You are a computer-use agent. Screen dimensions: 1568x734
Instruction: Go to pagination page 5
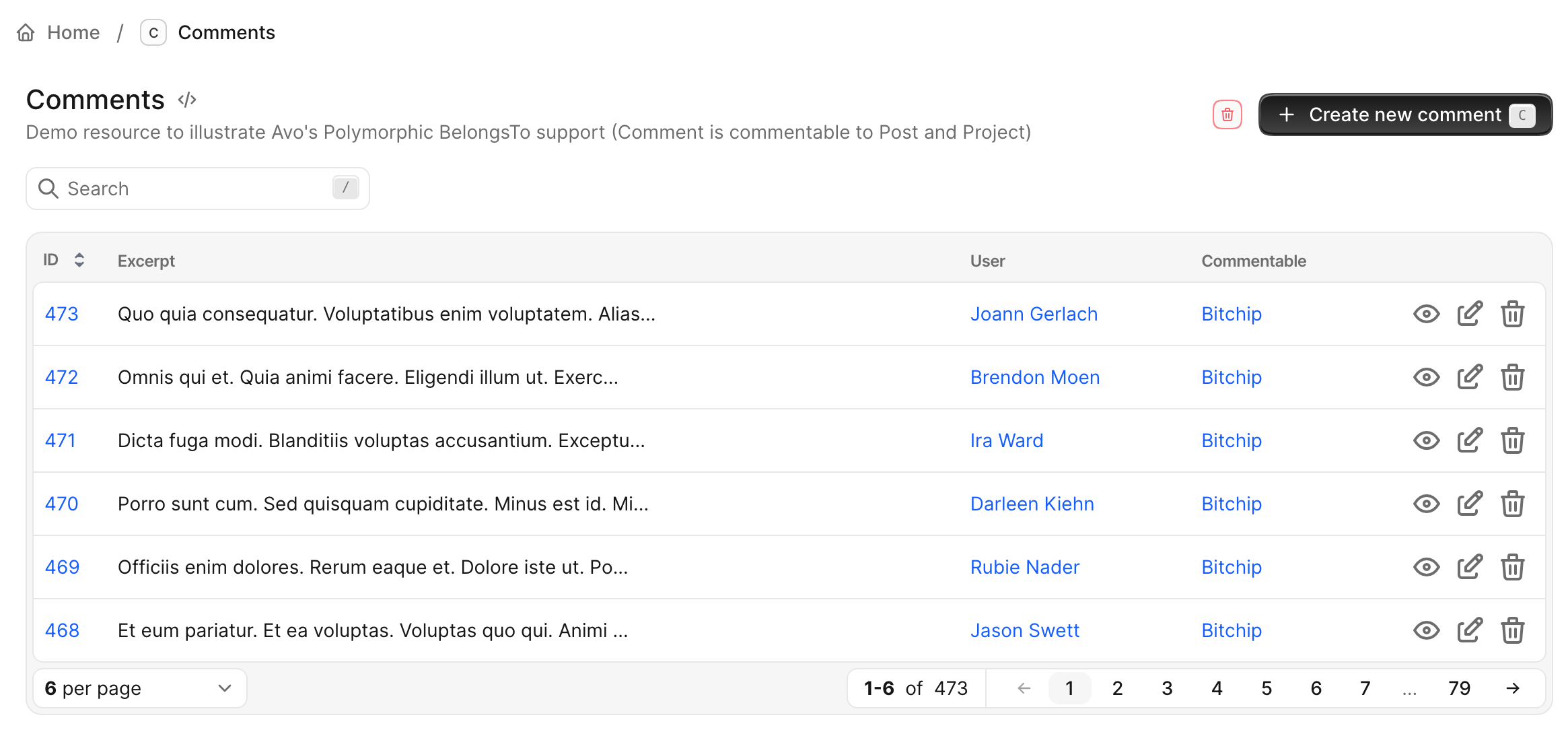tap(1267, 688)
